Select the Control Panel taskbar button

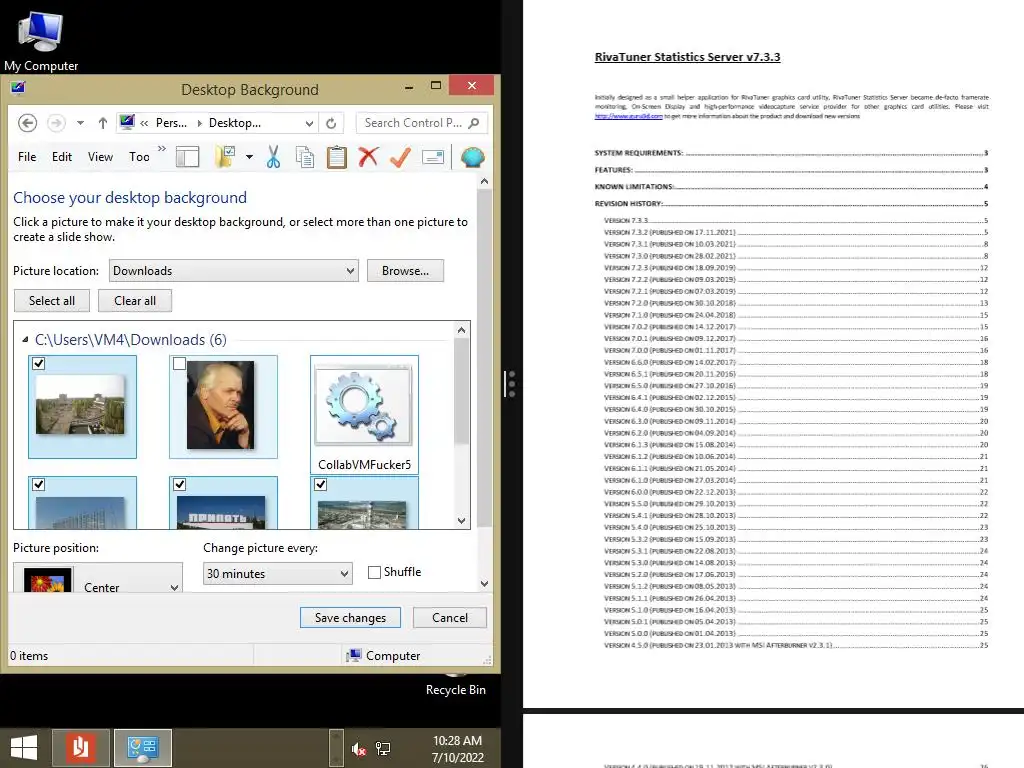click(x=143, y=747)
